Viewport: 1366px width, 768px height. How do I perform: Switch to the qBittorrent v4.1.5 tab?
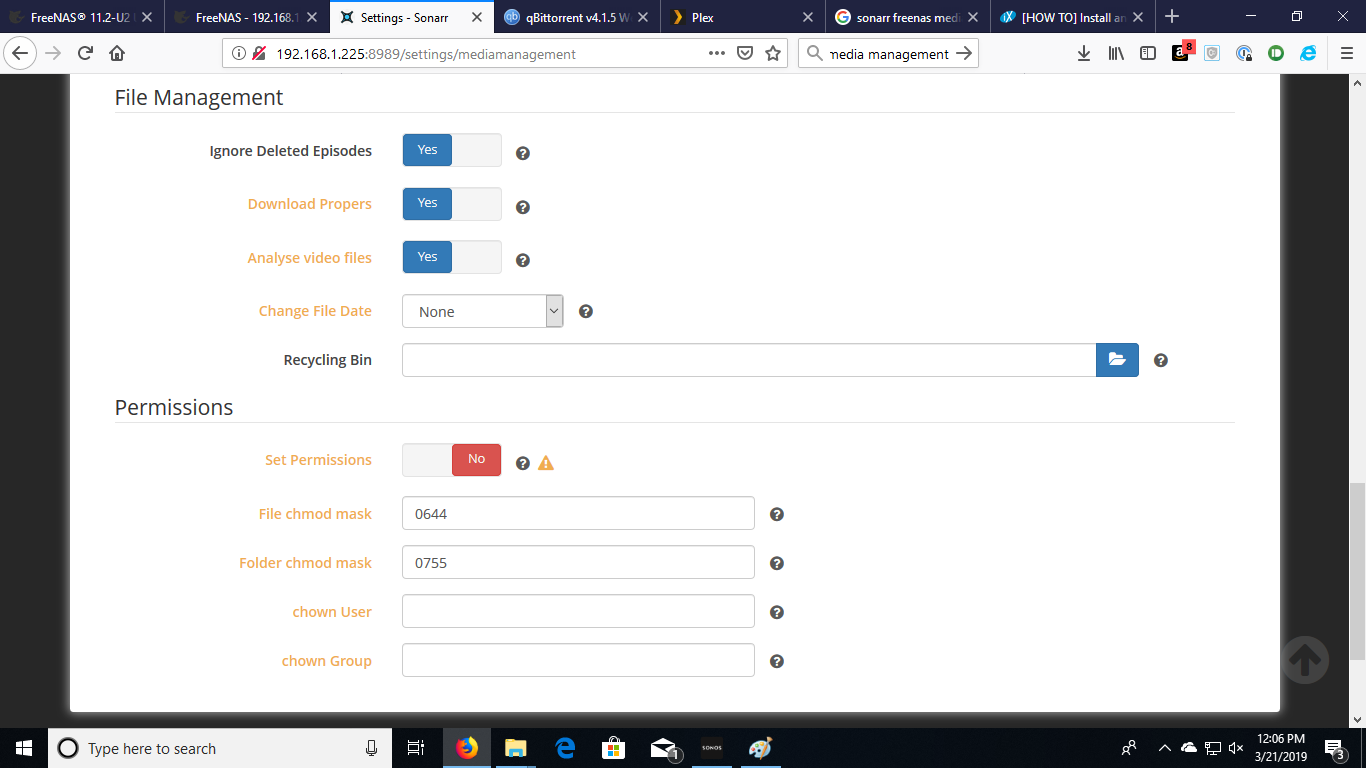[575, 17]
